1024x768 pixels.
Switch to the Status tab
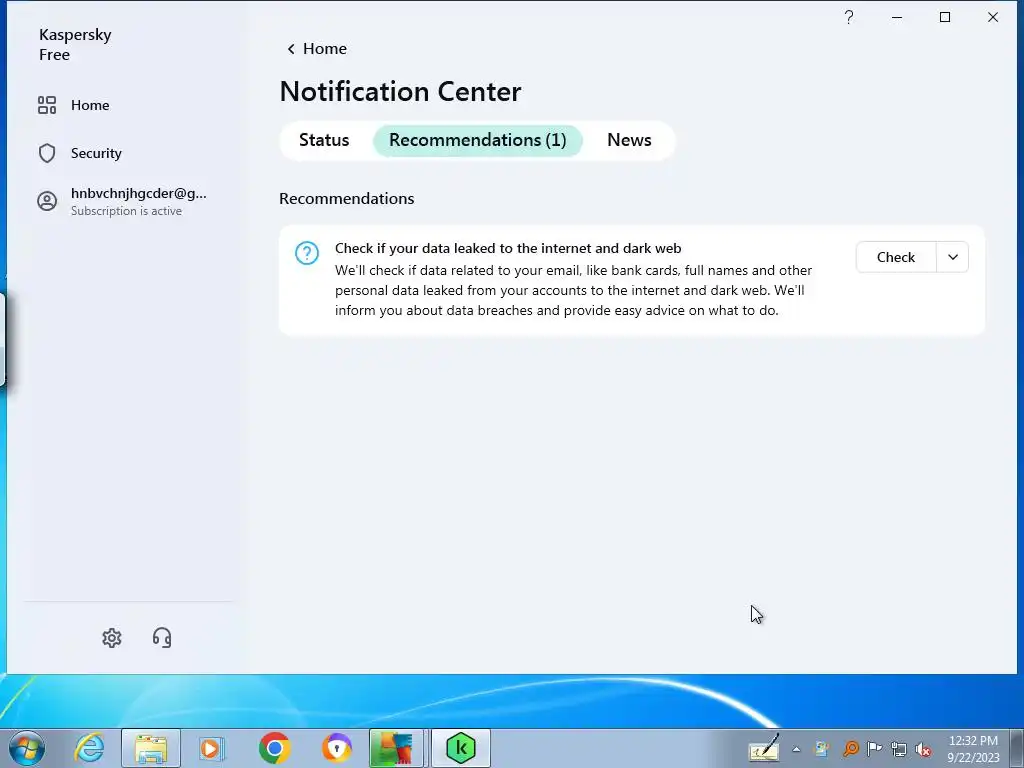point(324,140)
